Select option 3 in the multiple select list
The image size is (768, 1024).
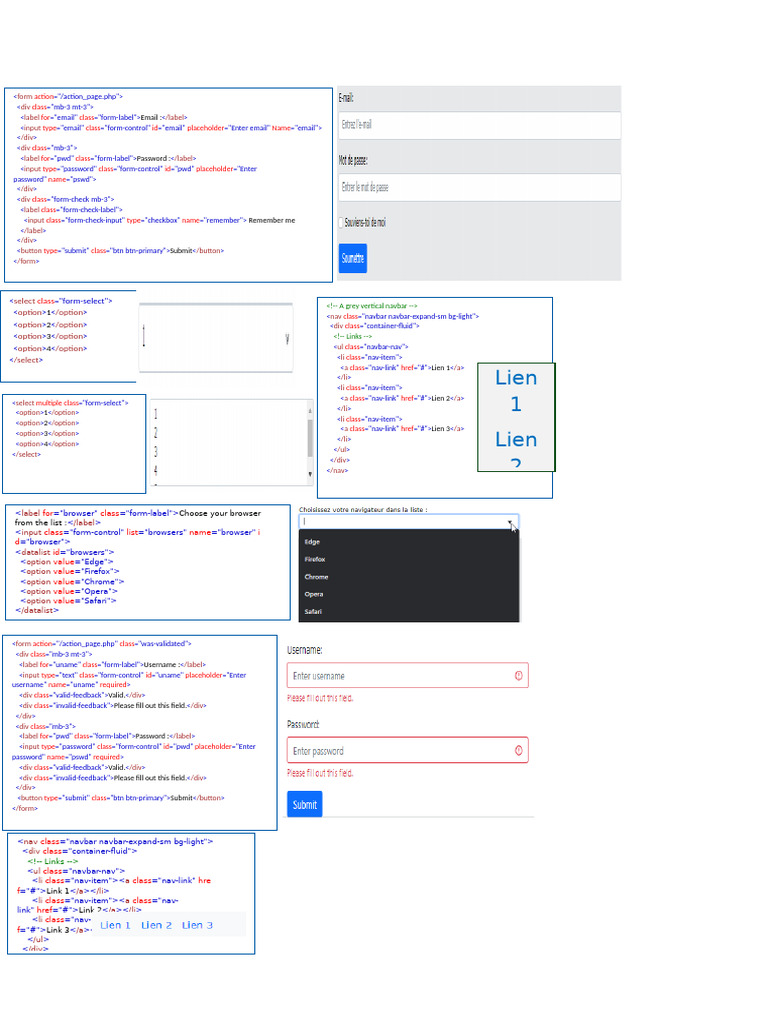point(155,451)
